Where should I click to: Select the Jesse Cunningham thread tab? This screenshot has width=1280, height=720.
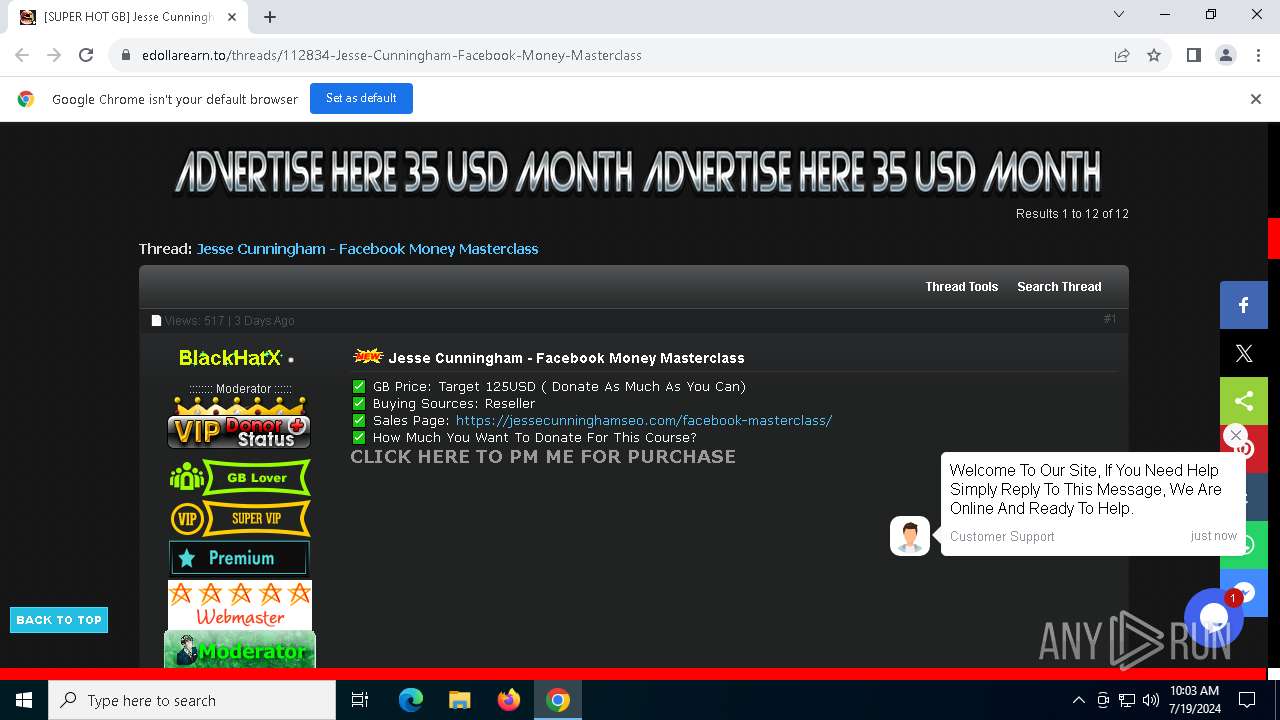coord(128,17)
